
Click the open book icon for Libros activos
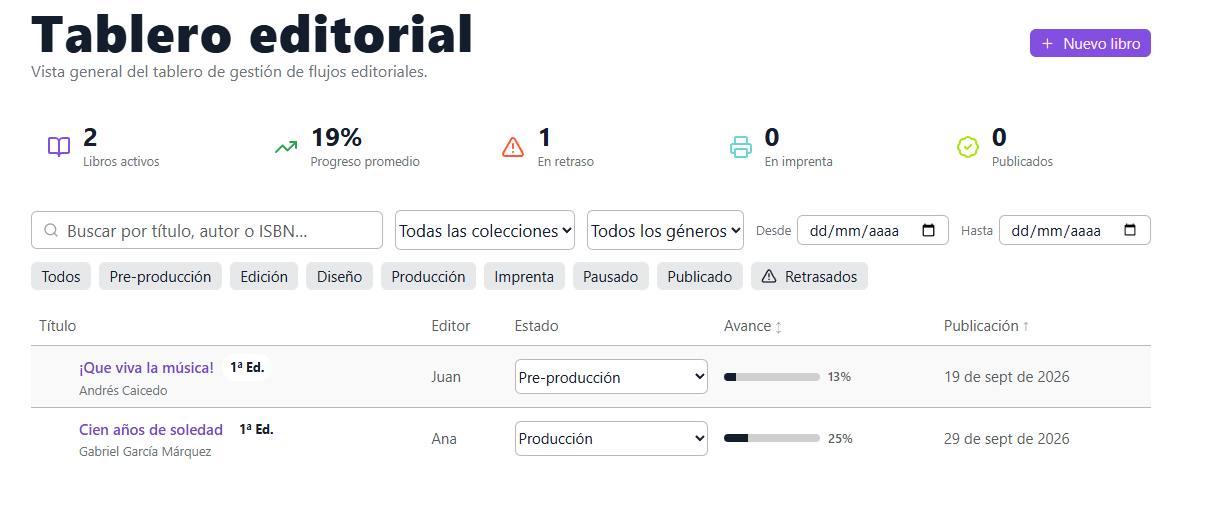pos(59,147)
